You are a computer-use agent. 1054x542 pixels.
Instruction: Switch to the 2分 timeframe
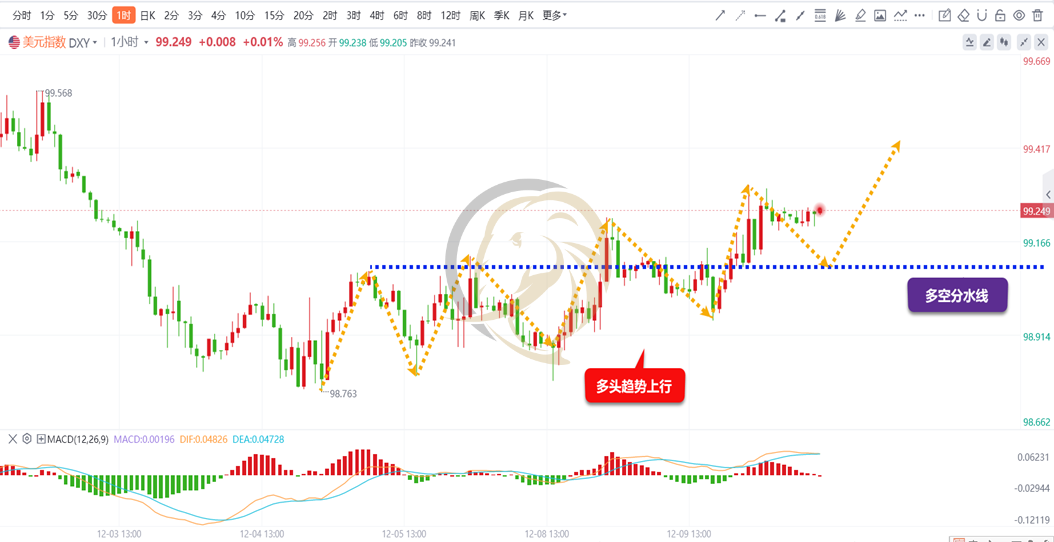click(171, 15)
